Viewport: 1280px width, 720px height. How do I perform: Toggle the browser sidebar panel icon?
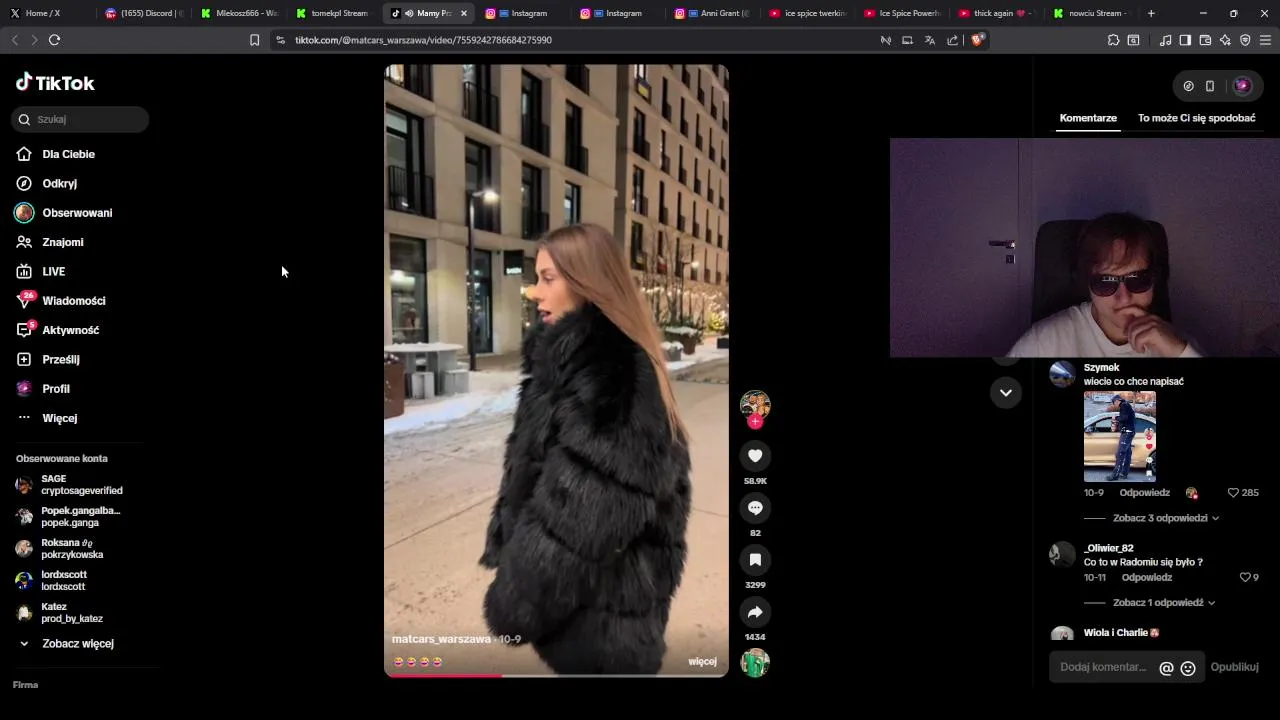coord(1185,40)
